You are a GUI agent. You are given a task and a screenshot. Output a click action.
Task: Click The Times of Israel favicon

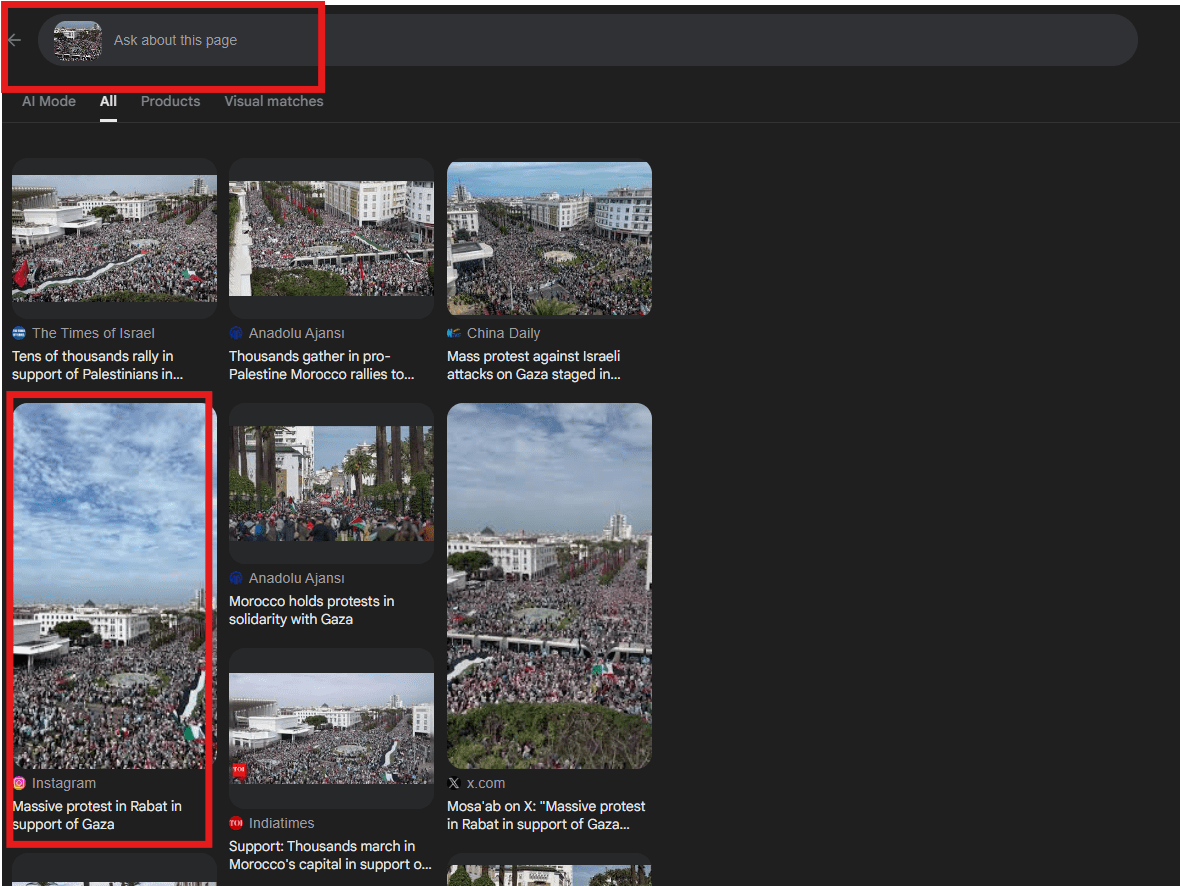(x=19, y=333)
